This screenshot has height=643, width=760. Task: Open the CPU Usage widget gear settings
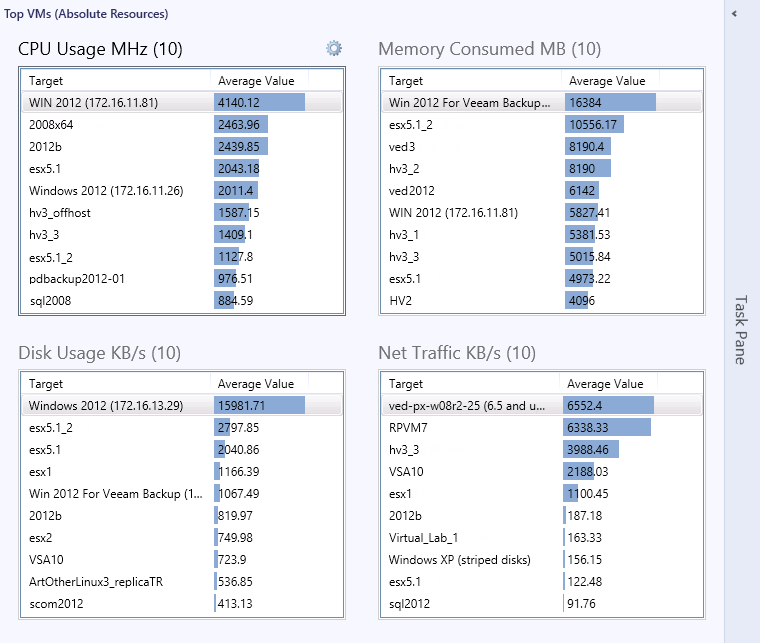click(x=333, y=48)
